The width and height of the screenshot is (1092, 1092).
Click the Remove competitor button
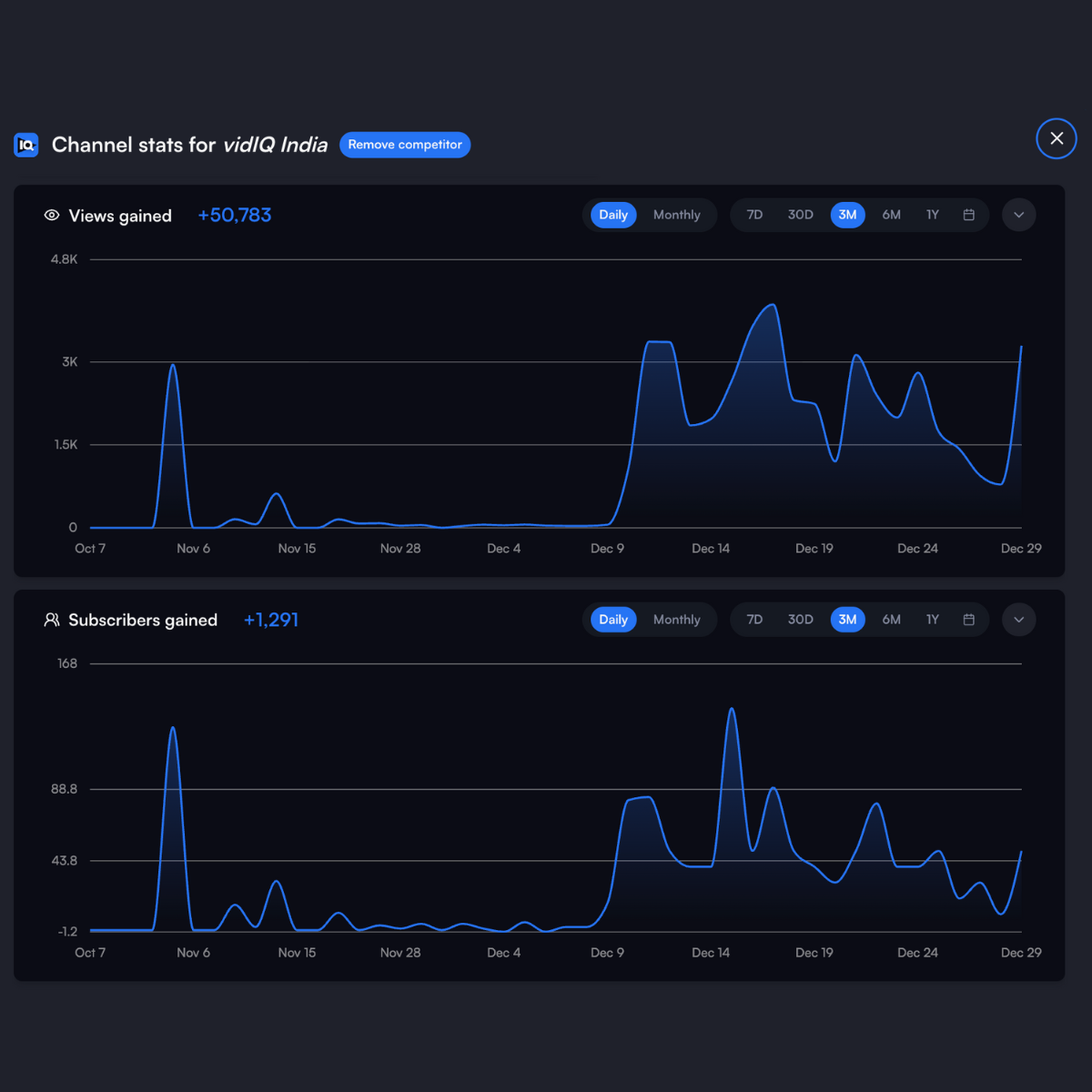click(405, 145)
